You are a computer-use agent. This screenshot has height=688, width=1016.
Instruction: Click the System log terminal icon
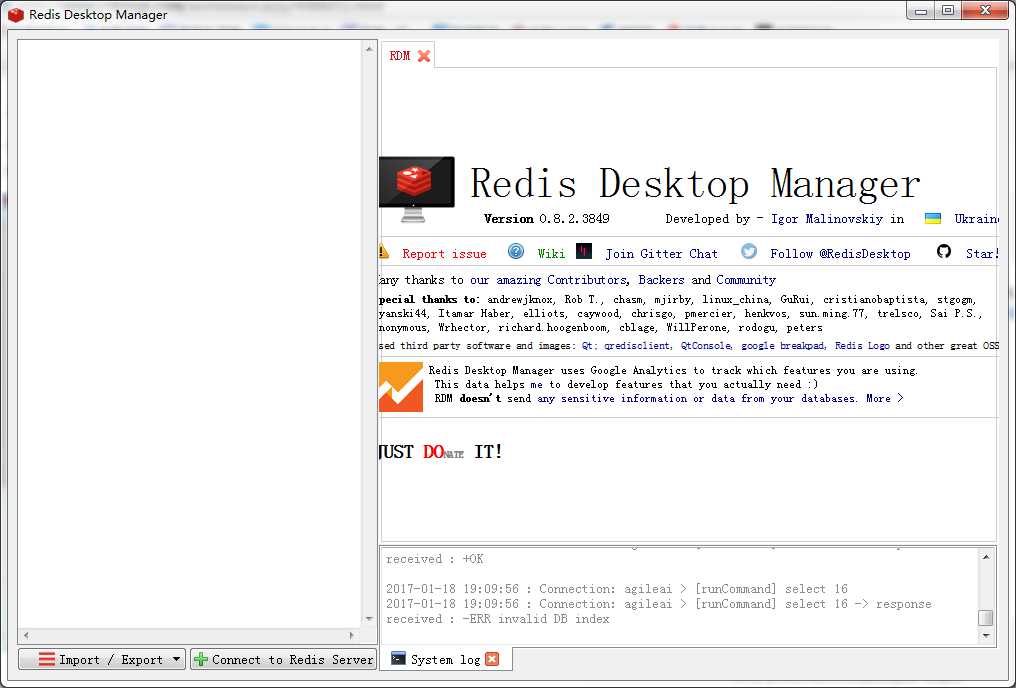click(398, 659)
